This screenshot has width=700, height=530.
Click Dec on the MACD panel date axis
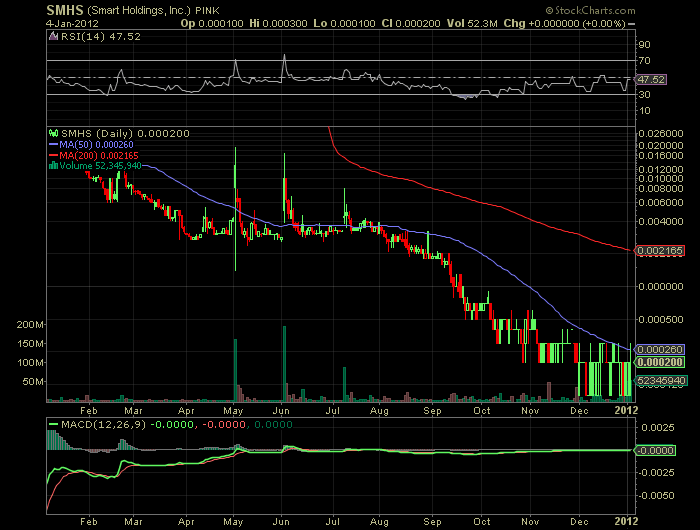click(579, 522)
